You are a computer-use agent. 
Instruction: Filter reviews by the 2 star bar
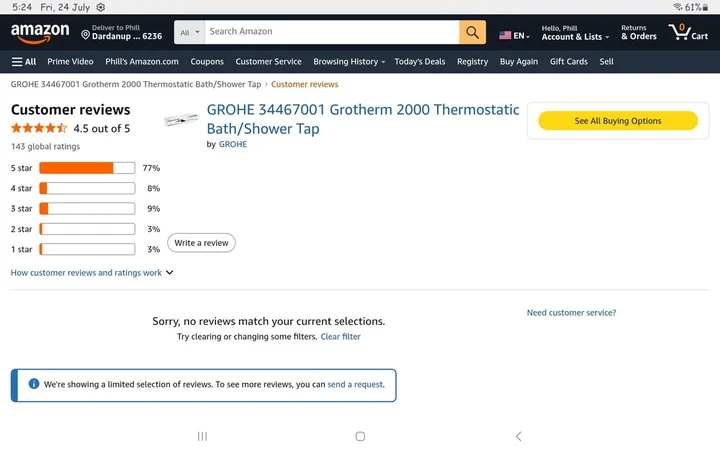click(x=87, y=229)
